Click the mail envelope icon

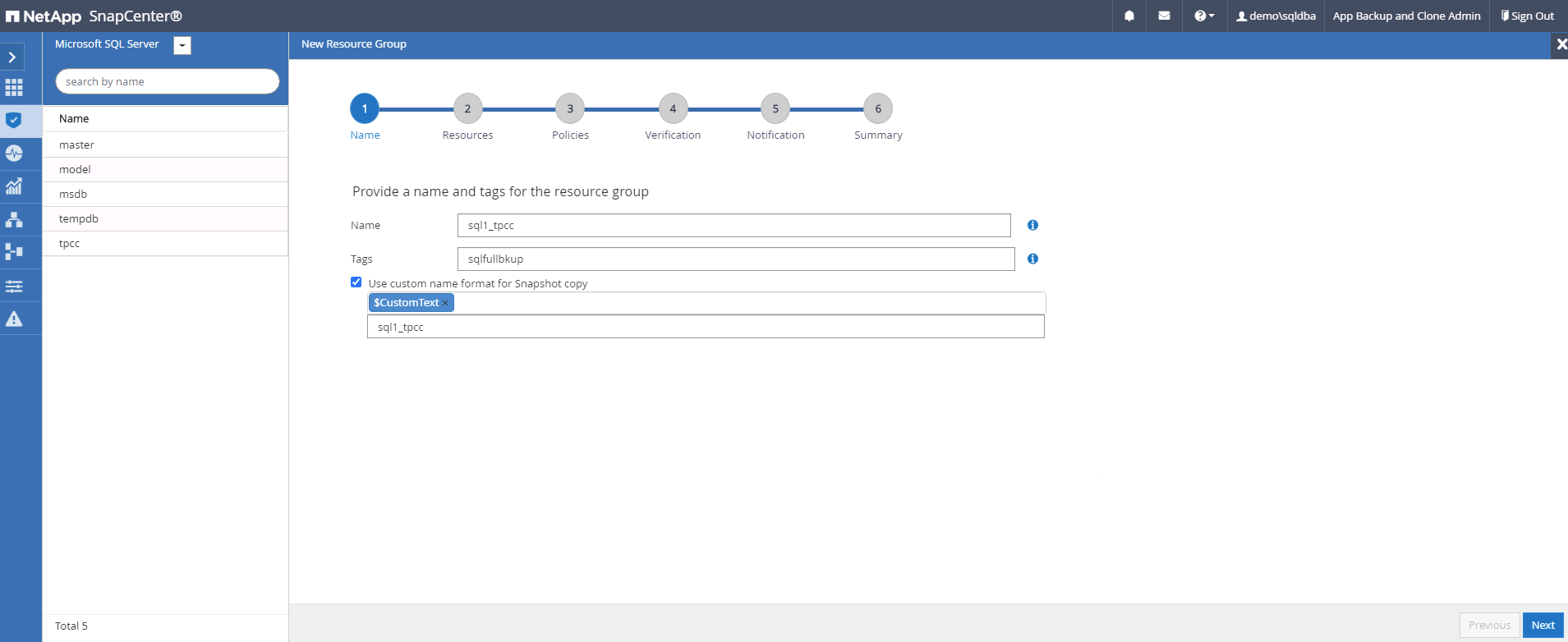tap(1164, 16)
